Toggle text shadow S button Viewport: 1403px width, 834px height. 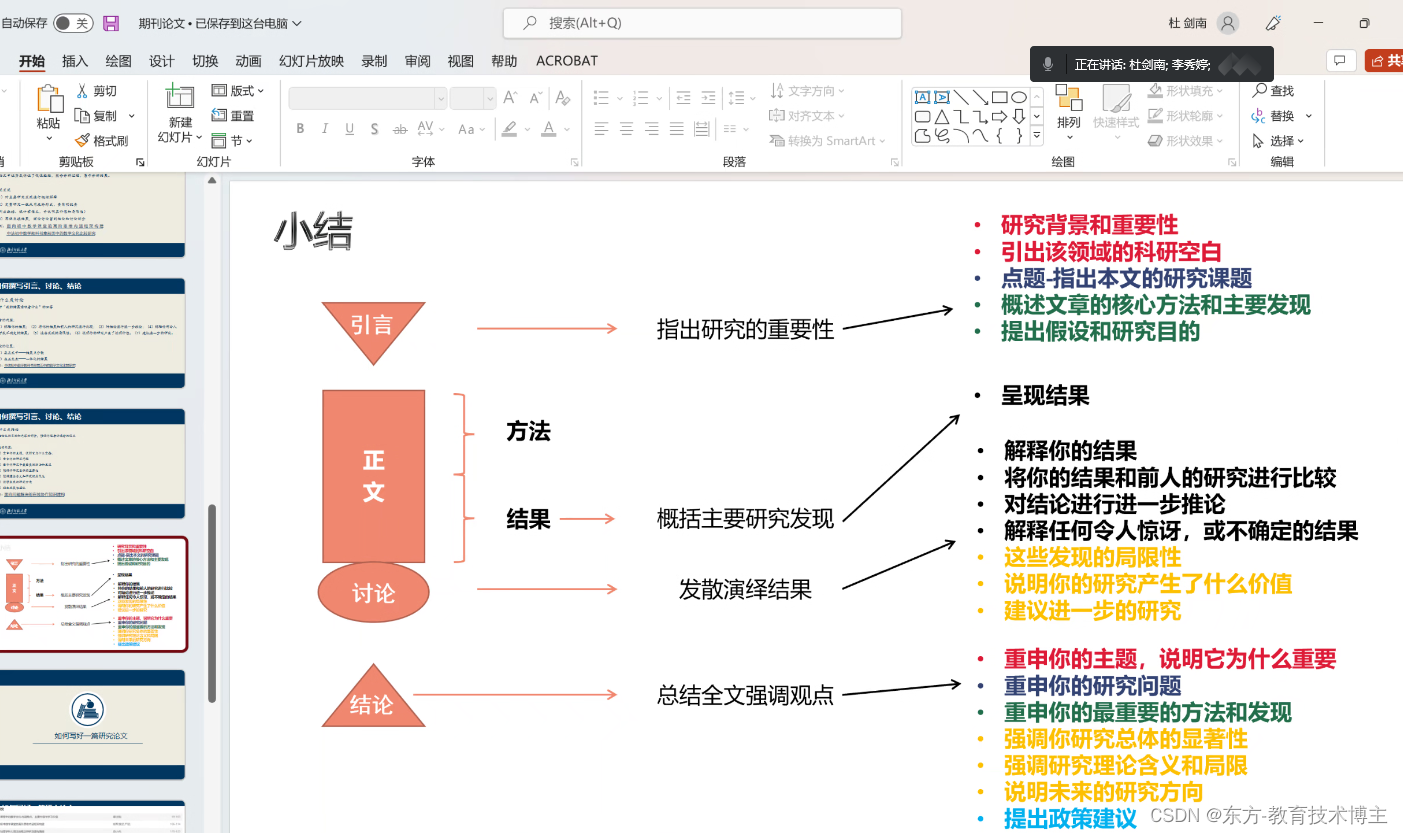[x=374, y=129]
